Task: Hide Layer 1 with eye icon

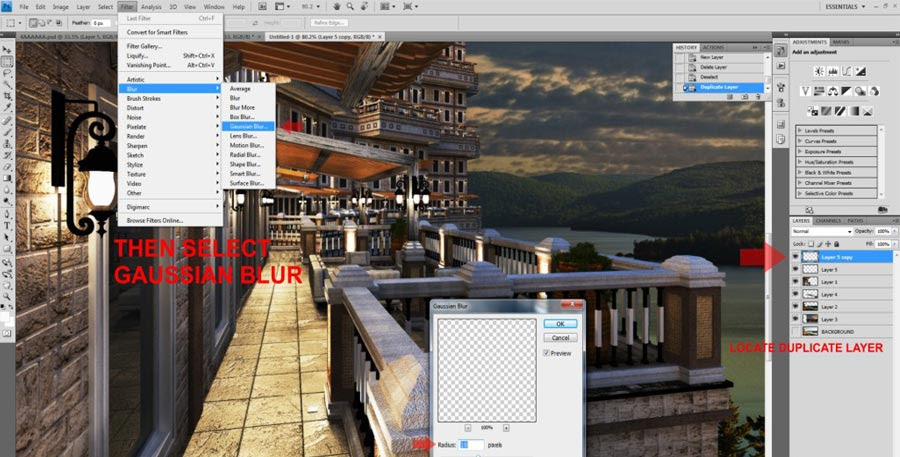Action: [796, 282]
